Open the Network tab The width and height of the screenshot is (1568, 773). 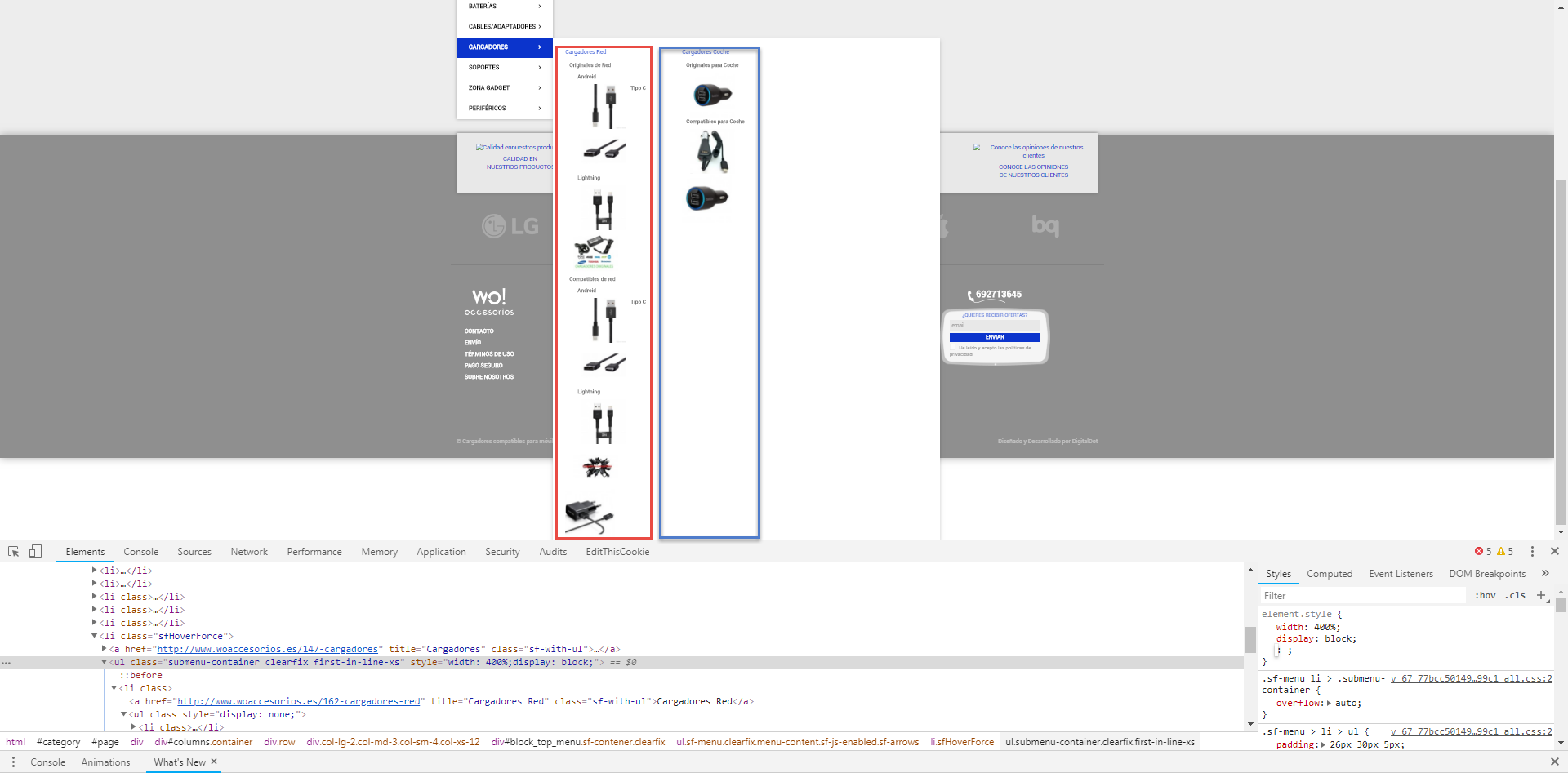tap(249, 552)
